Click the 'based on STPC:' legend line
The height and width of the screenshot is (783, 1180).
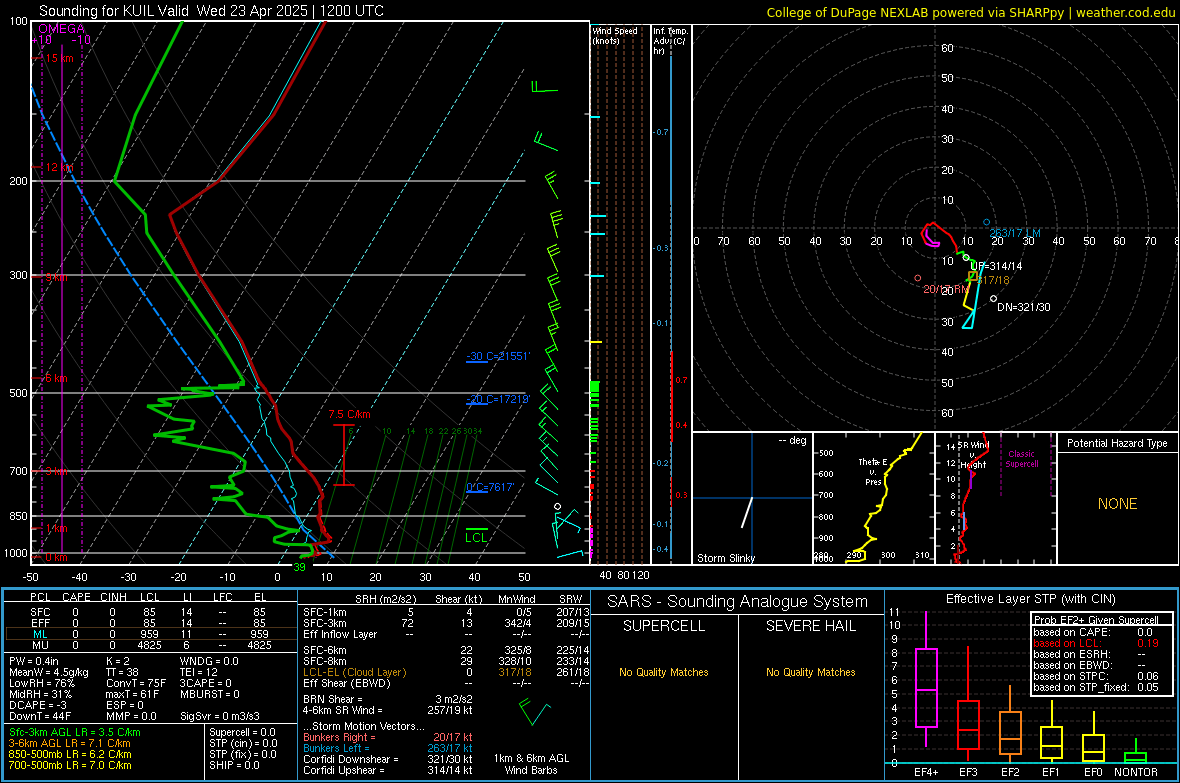pyautogui.click(x=1096, y=676)
